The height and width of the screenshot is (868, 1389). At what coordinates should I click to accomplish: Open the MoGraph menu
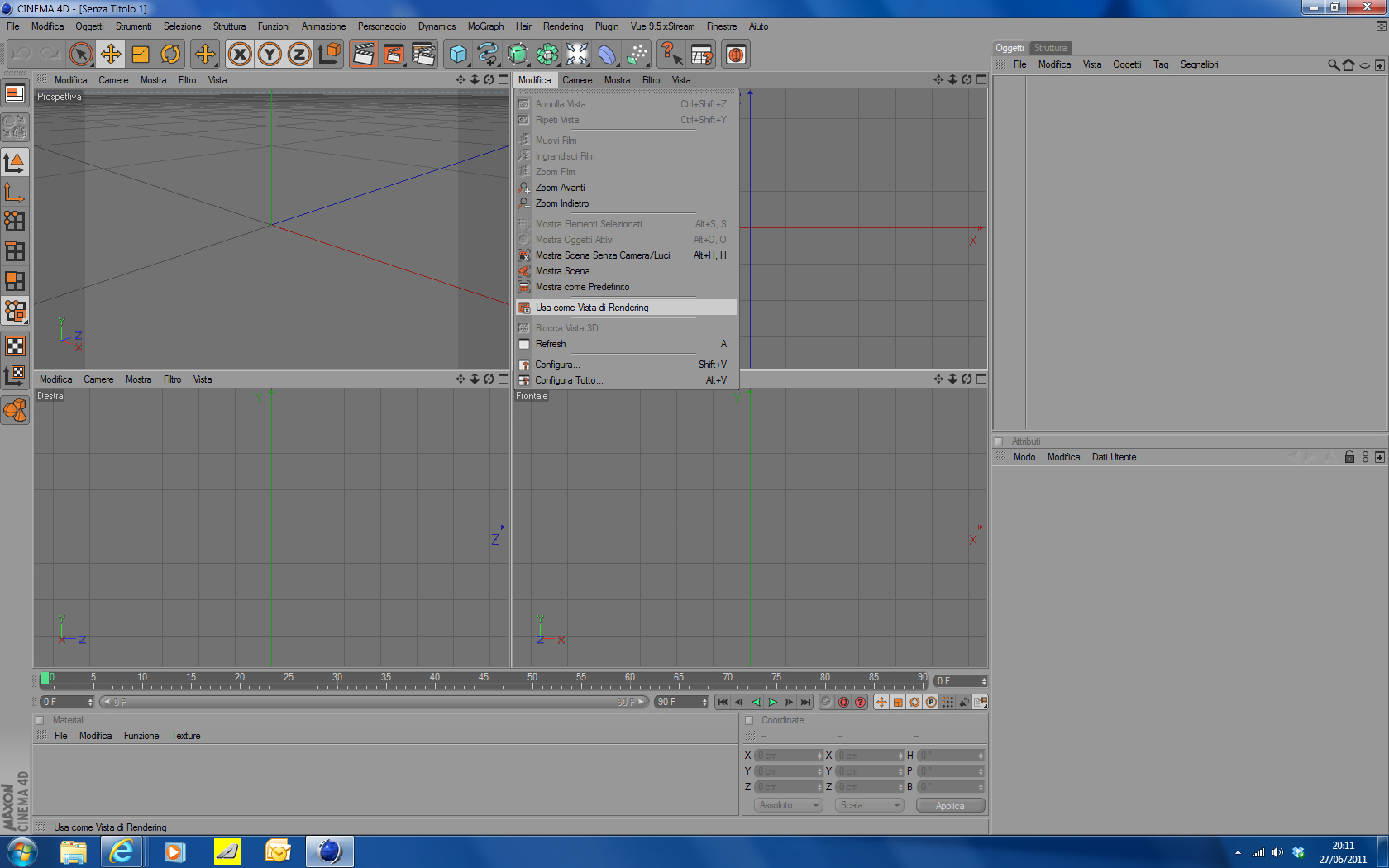tap(485, 26)
